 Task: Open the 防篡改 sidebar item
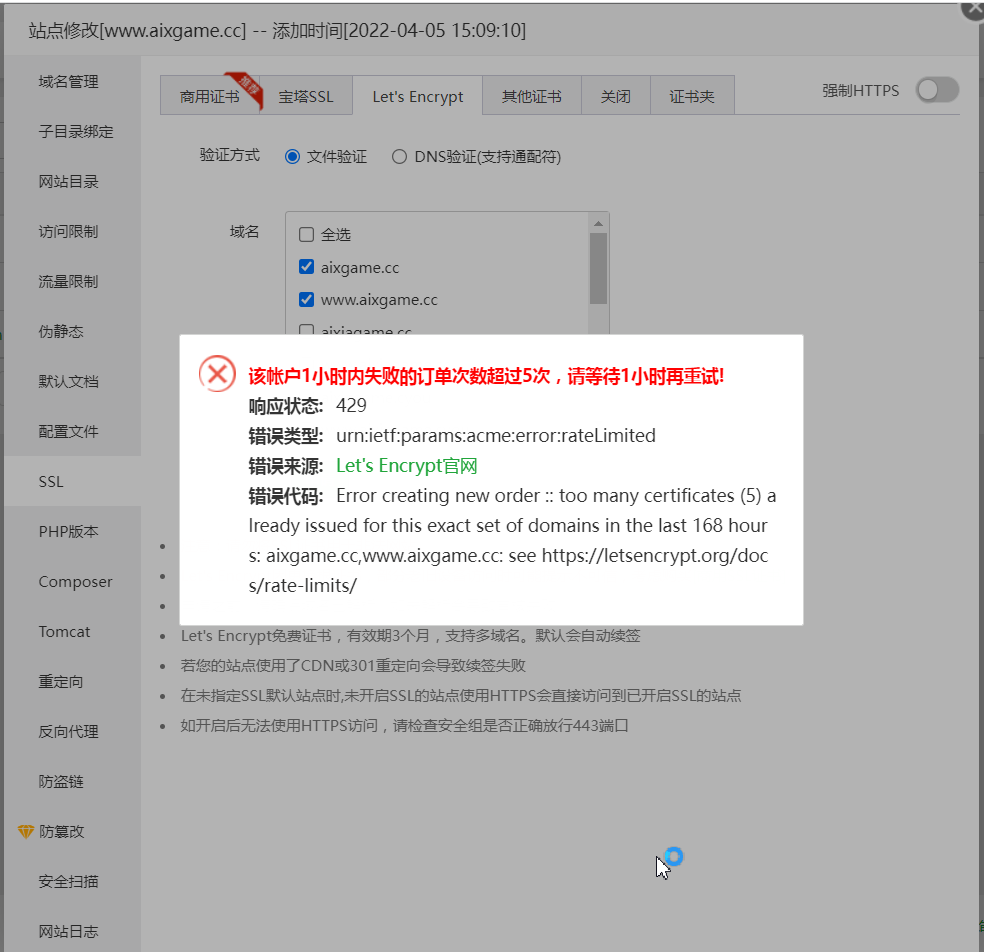click(62, 832)
